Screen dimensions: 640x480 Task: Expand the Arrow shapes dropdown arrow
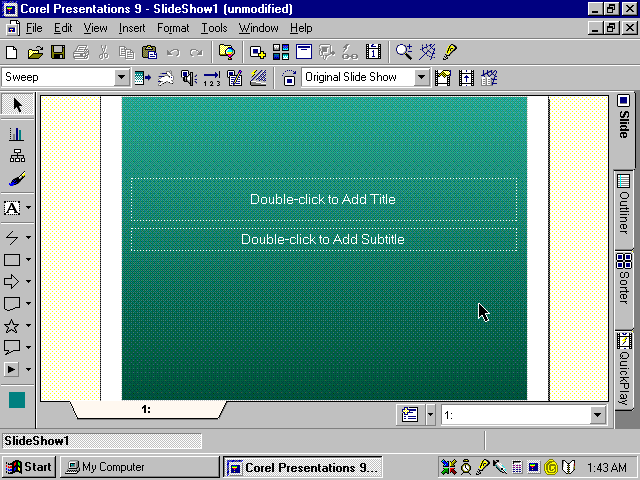coord(28,281)
